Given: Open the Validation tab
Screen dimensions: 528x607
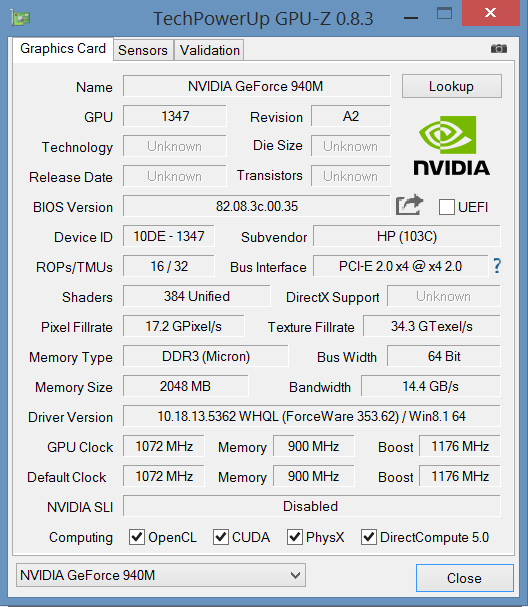Looking at the screenshot, I should (209, 50).
